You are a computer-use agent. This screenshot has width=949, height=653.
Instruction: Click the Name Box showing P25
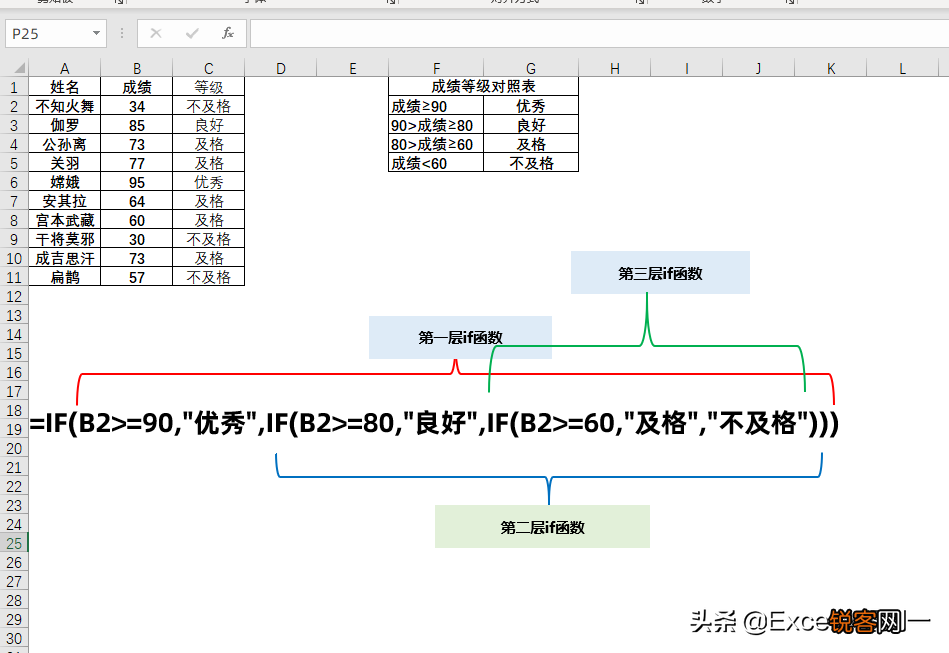[56, 33]
